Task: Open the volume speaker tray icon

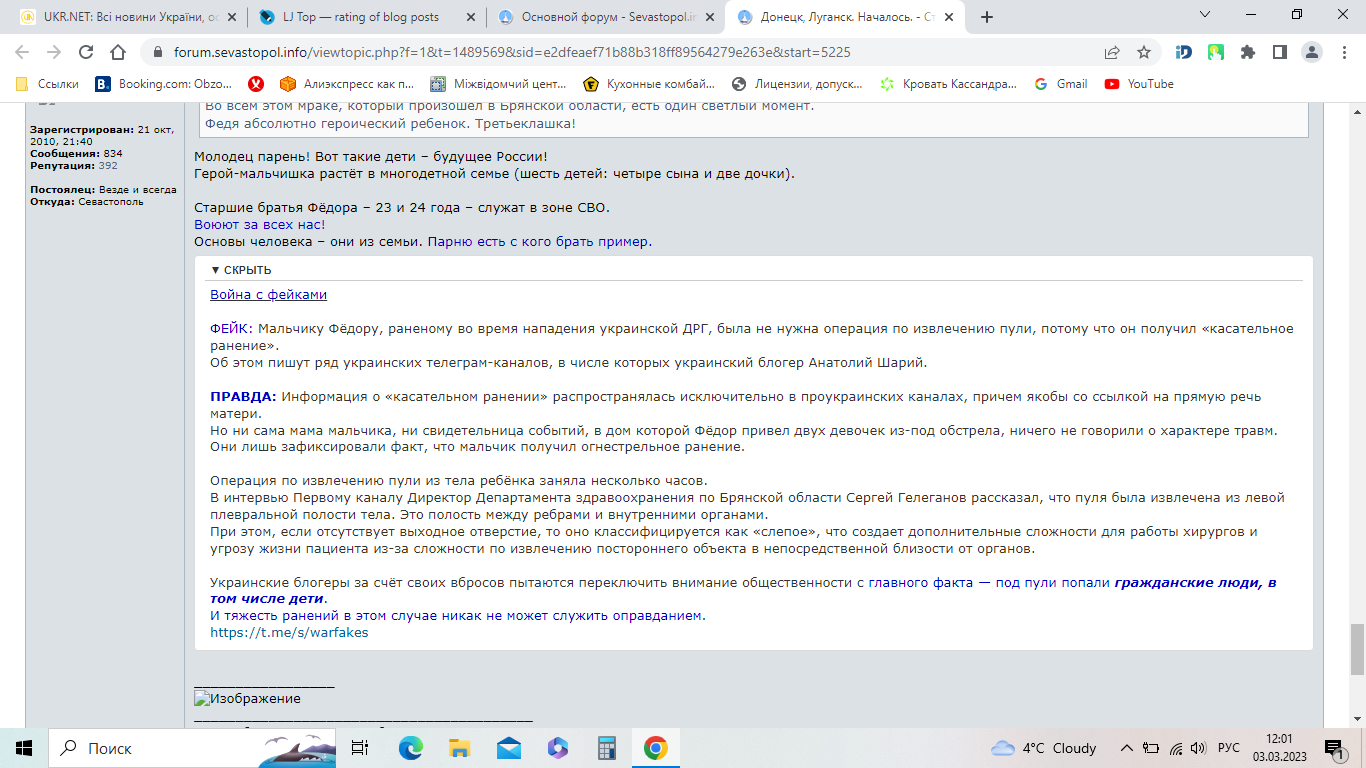Action: 1198,748
